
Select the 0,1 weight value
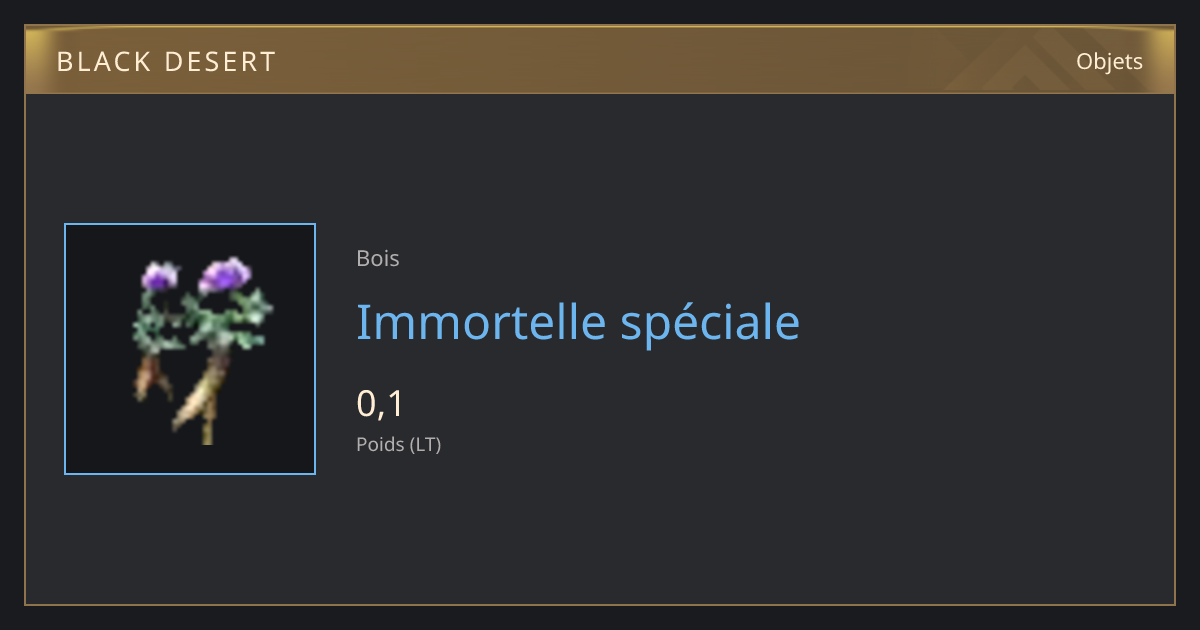click(380, 404)
